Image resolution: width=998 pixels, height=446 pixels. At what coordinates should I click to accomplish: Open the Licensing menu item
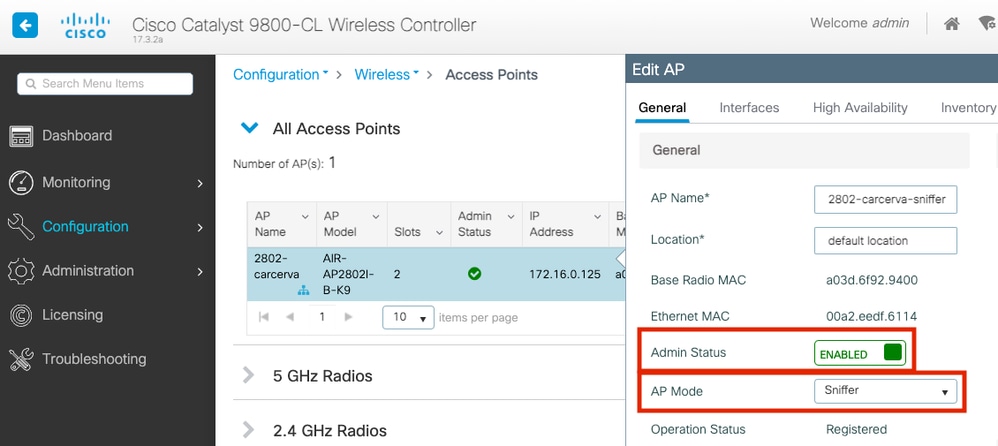click(x=73, y=315)
